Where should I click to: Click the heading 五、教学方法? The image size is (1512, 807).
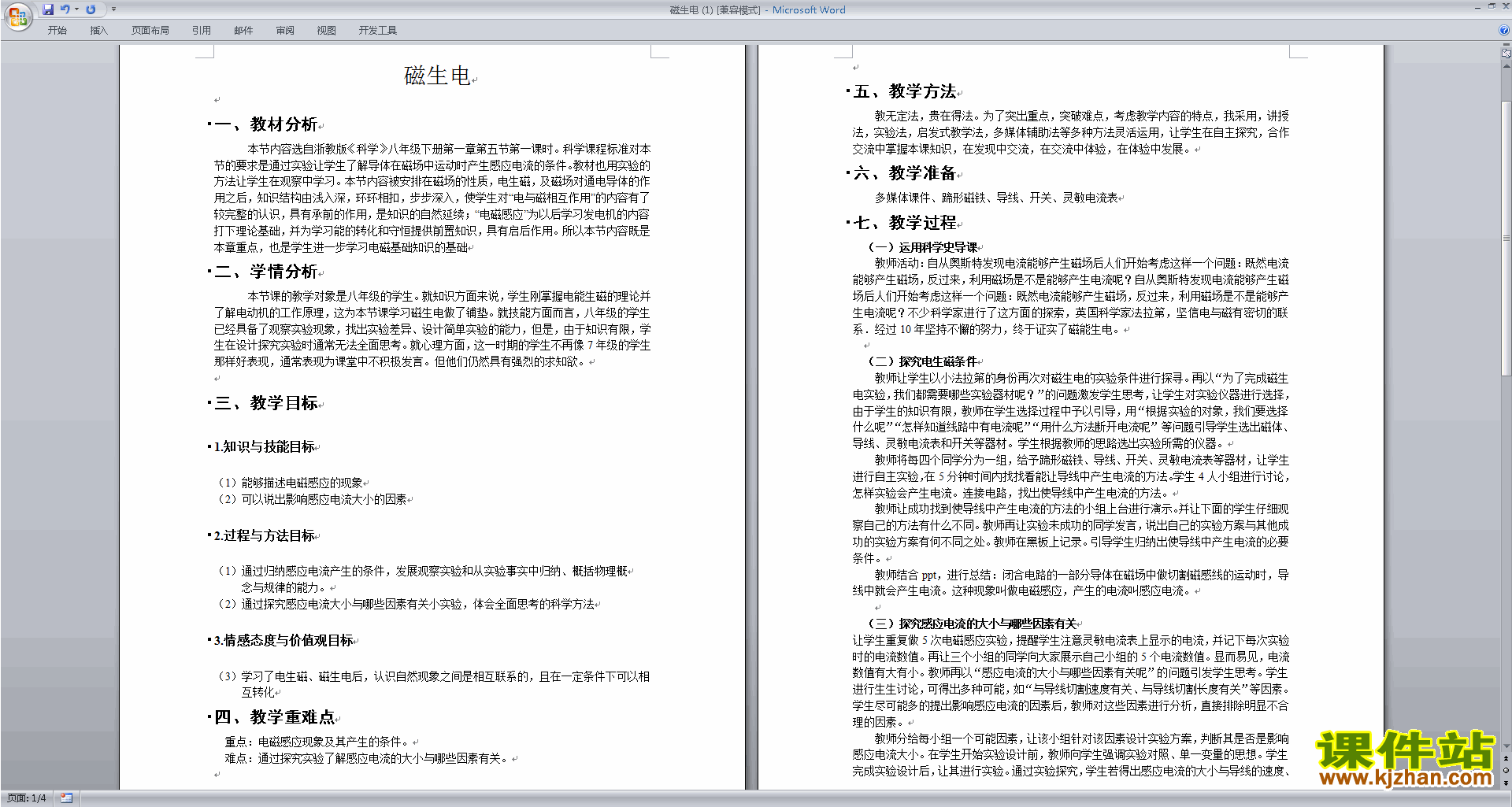(x=905, y=91)
